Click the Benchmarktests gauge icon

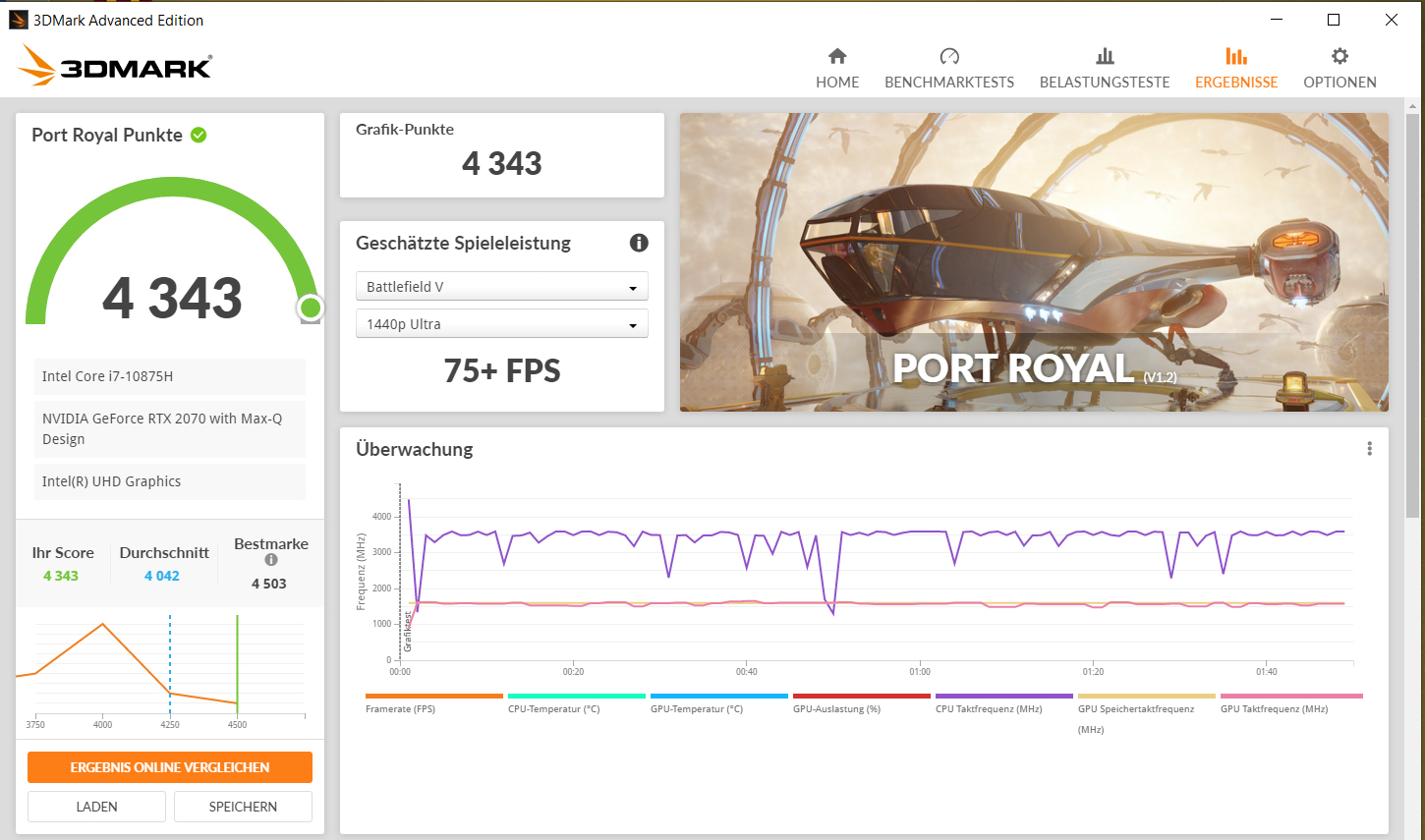(x=949, y=56)
